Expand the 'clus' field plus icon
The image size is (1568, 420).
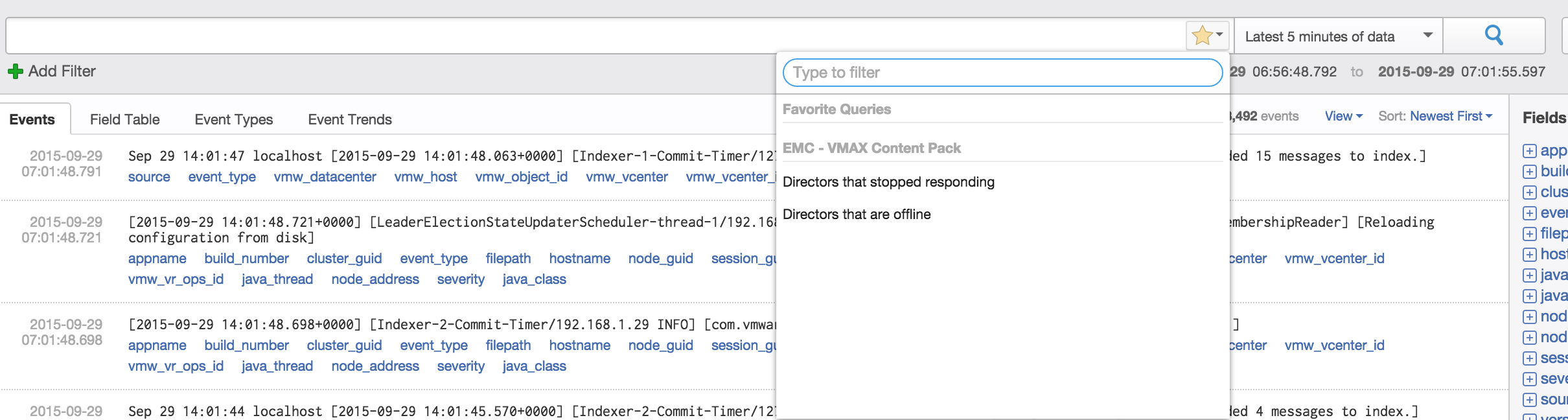tap(1530, 192)
